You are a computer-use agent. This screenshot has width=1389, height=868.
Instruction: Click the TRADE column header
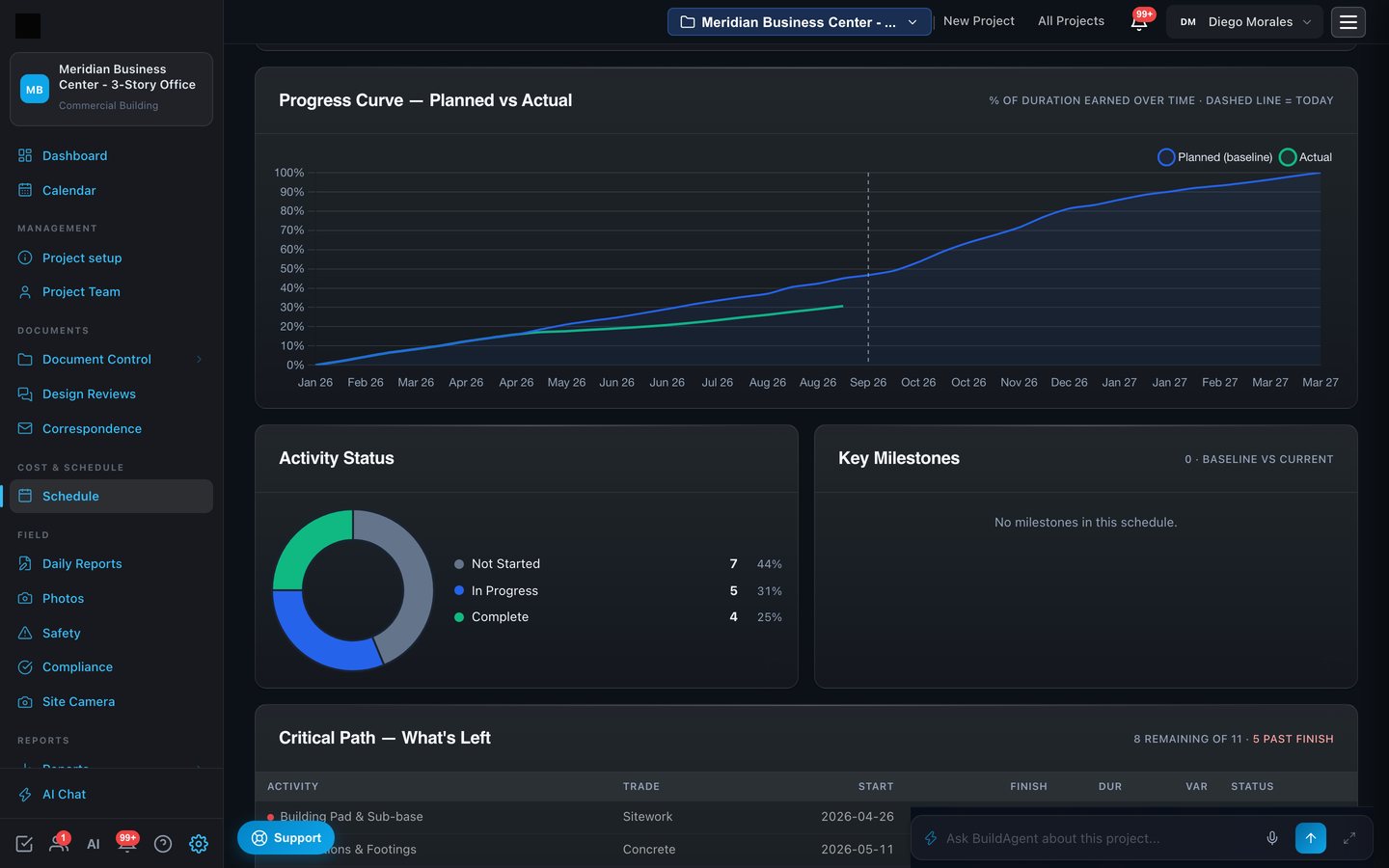[641, 787]
